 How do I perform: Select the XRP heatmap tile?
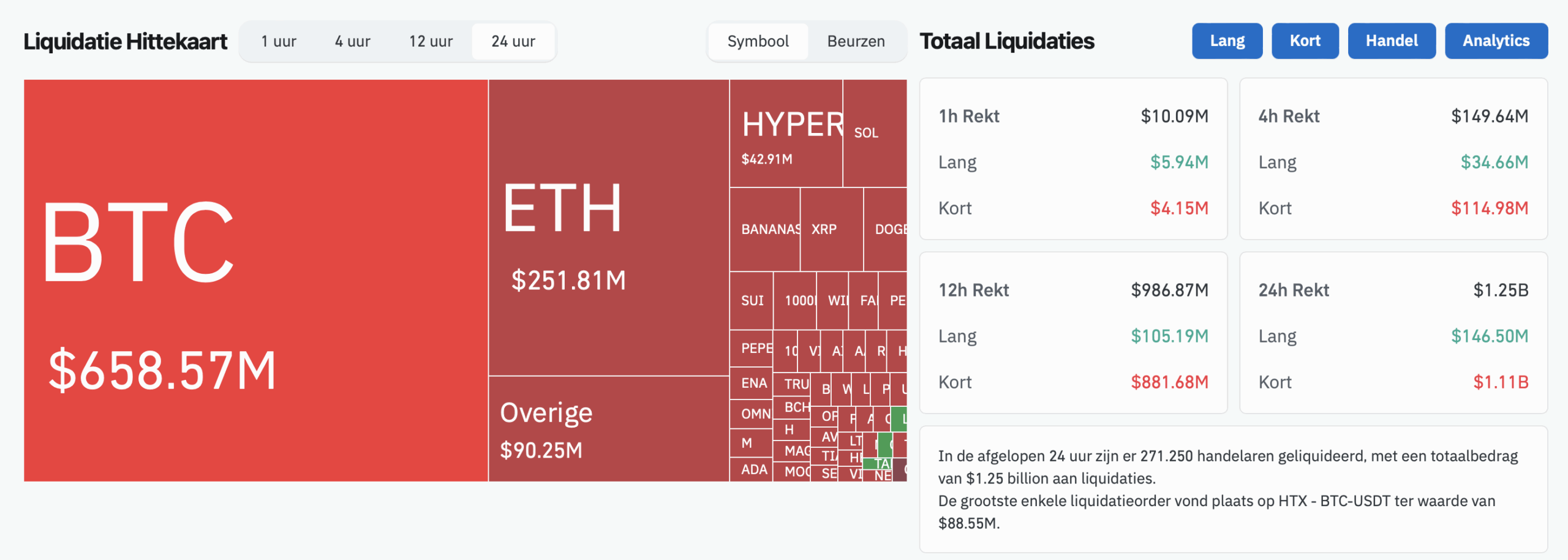(x=832, y=229)
